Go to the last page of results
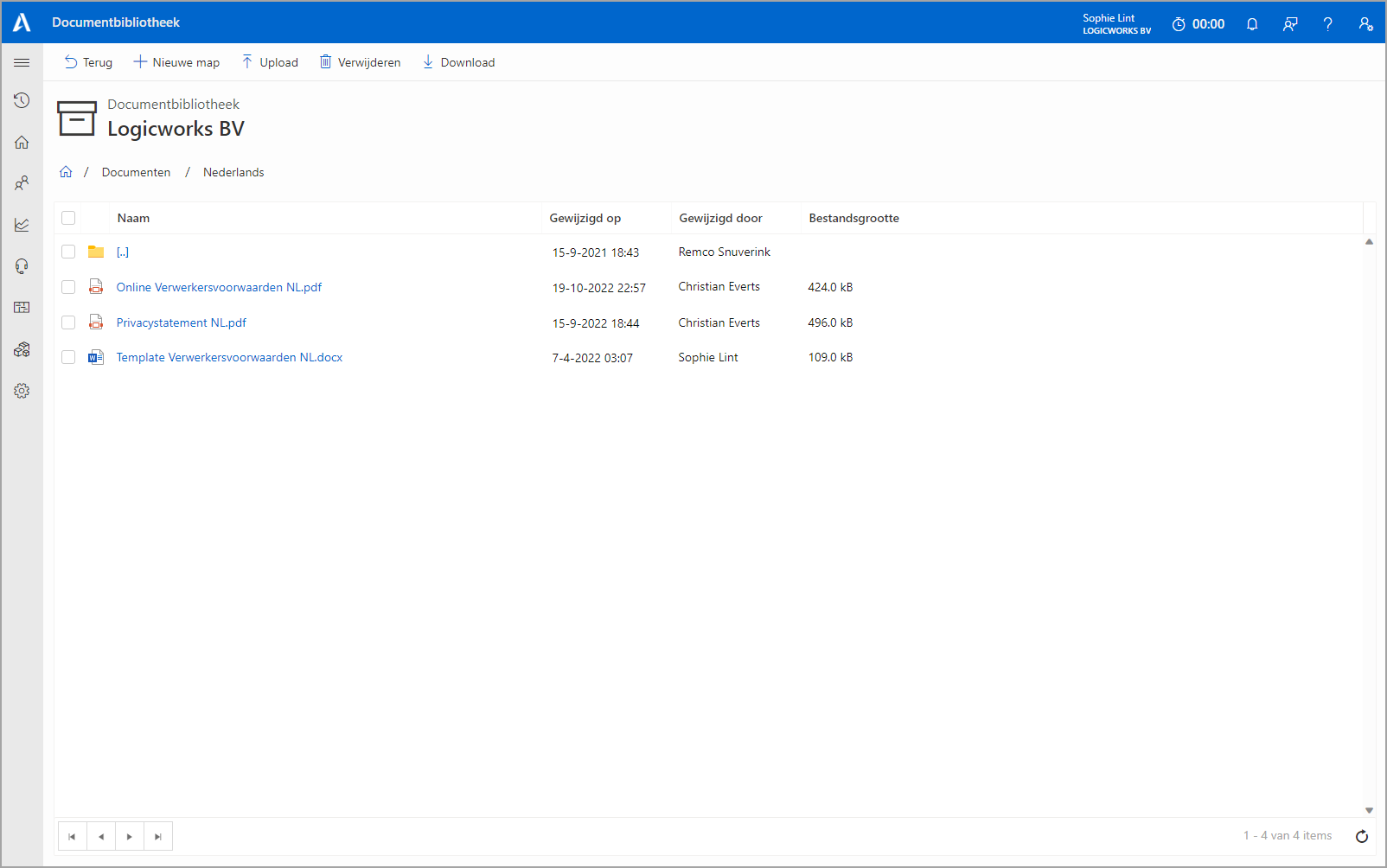 pyautogui.click(x=157, y=836)
